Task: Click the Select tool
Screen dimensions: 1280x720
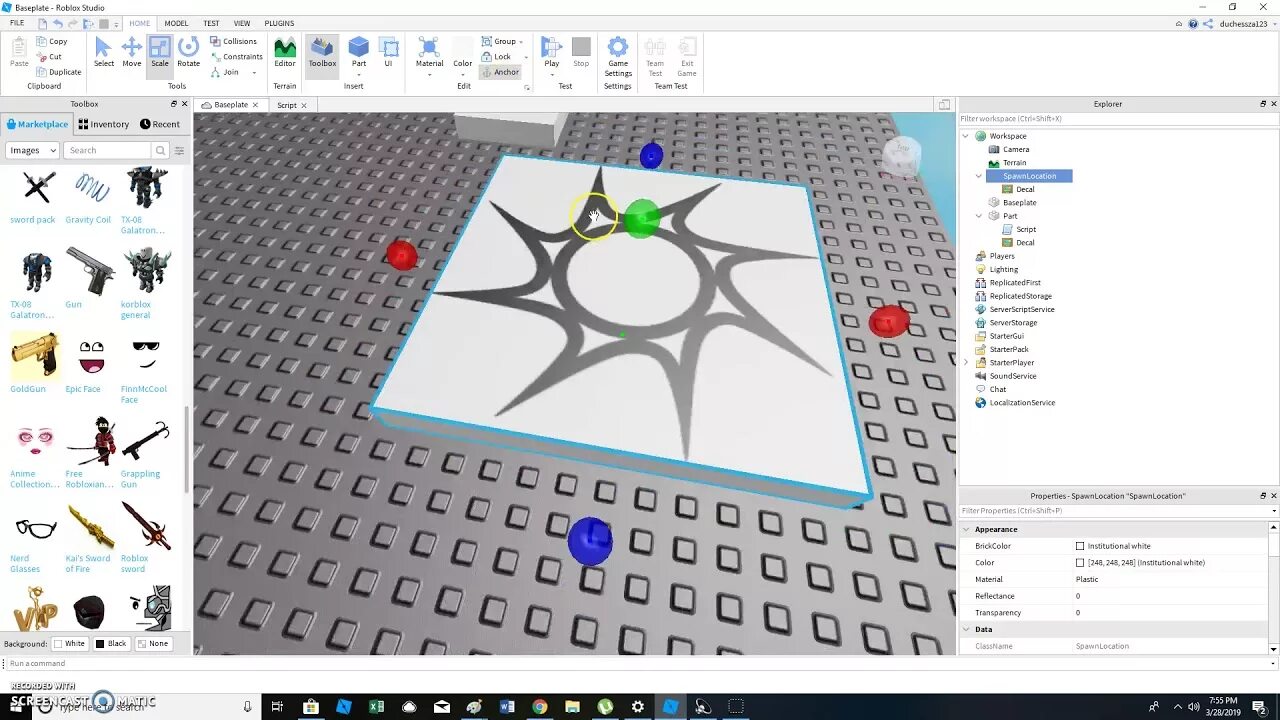Action: click(104, 52)
